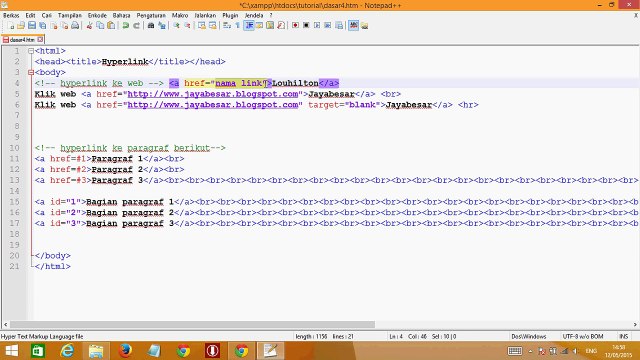The width and height of the screenshot is (640, 360).
Task: Open the Jalankan menu
Action: [205, 15]
